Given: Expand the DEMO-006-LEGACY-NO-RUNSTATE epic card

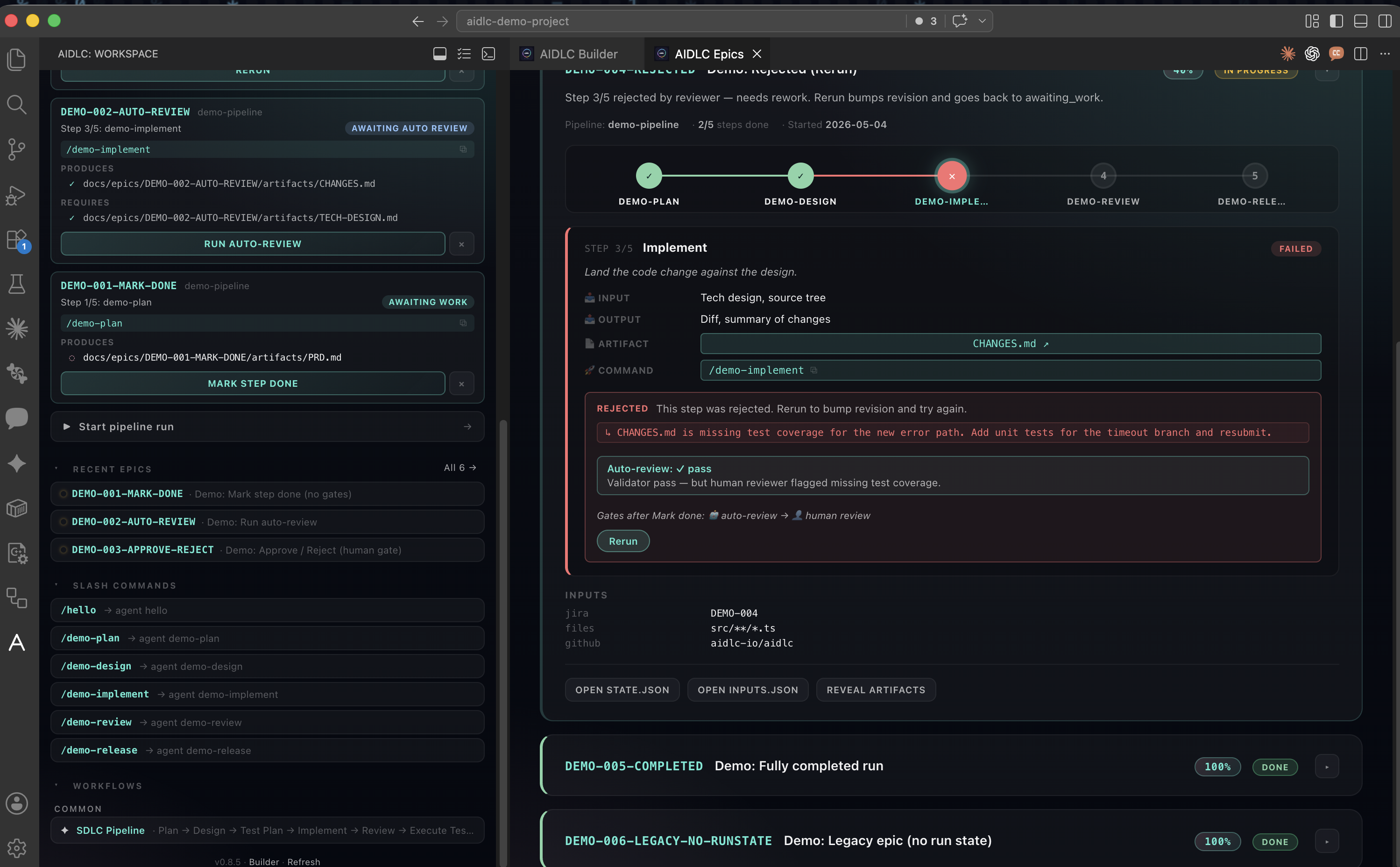Looking at the screenshot, I should coord(1327,841).
